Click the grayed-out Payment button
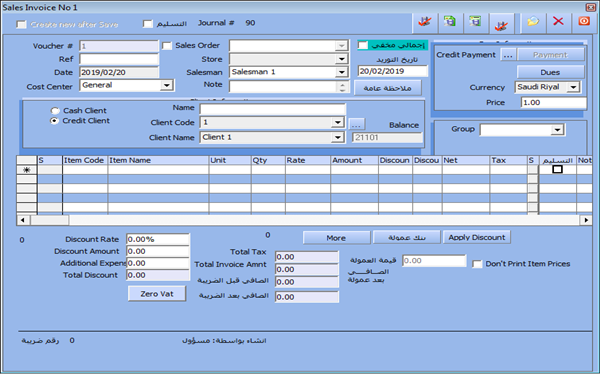Image resolution: width=600 pixels, height=374 pixels. 550,55
